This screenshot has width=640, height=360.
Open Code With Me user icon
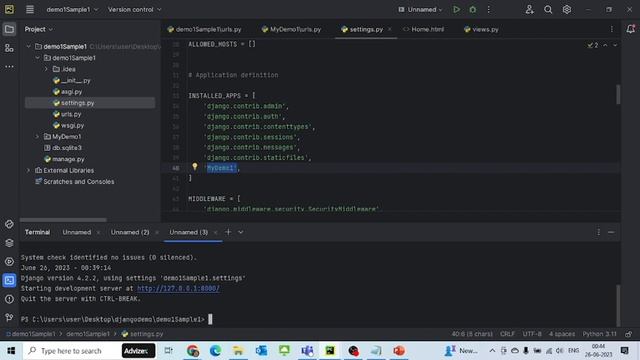coord(529,9)
